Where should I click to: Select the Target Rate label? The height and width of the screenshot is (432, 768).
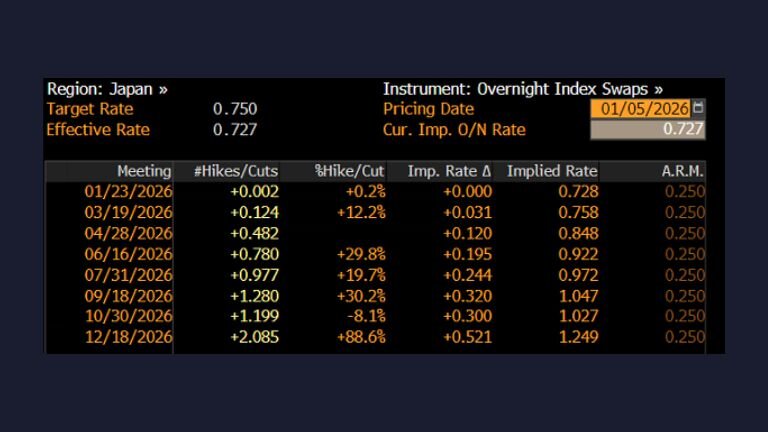(x=90, y=109)
